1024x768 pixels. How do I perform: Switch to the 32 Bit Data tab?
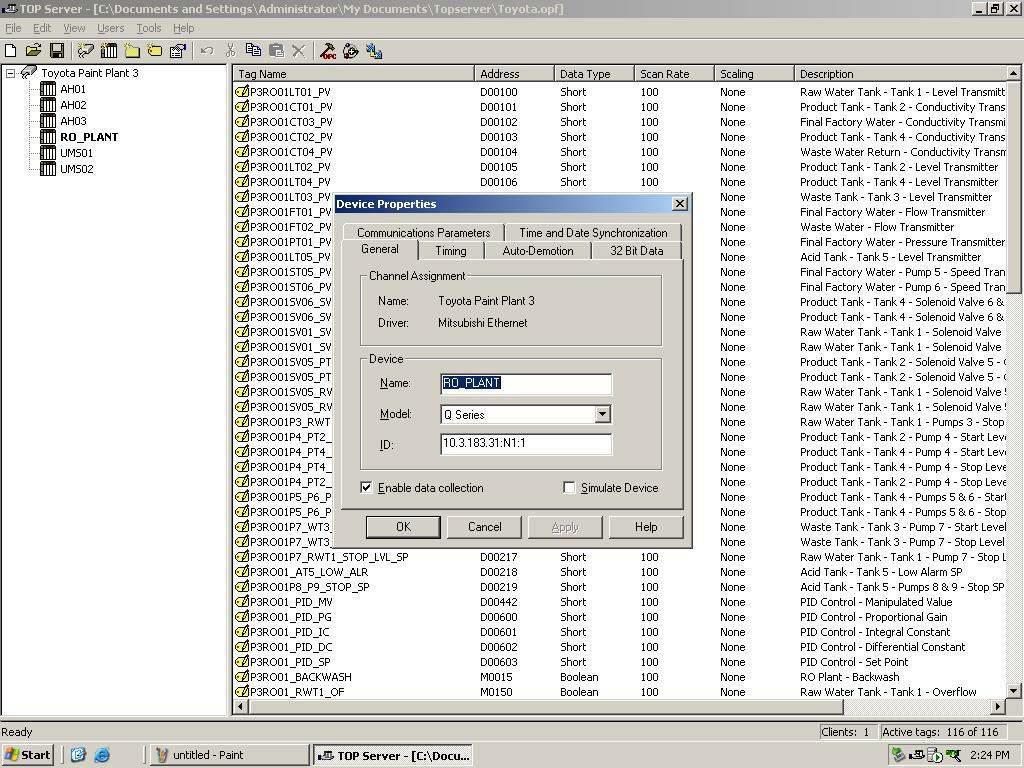point(637,251)
